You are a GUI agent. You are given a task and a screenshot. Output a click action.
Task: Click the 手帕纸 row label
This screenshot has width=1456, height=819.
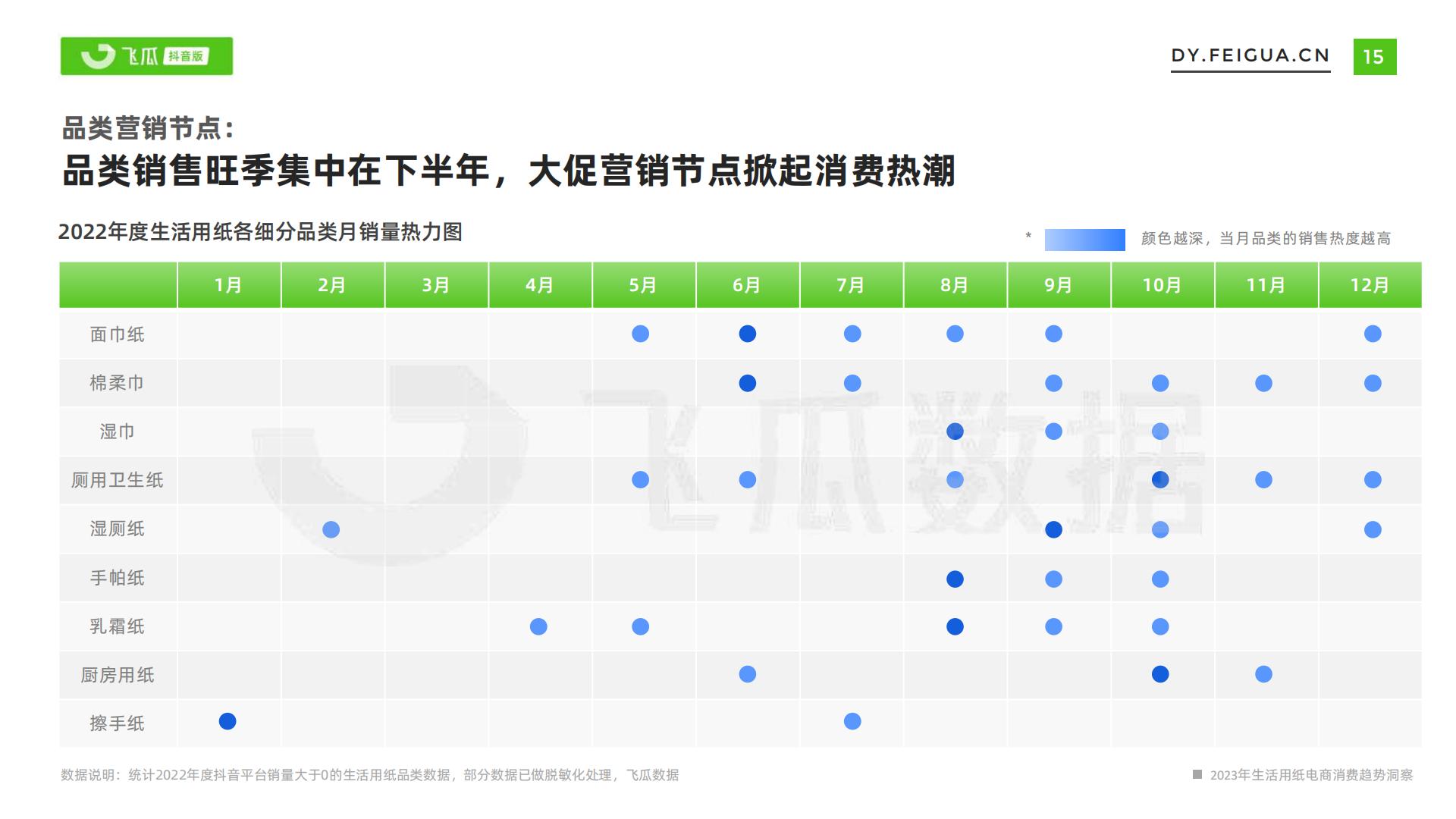117,578
